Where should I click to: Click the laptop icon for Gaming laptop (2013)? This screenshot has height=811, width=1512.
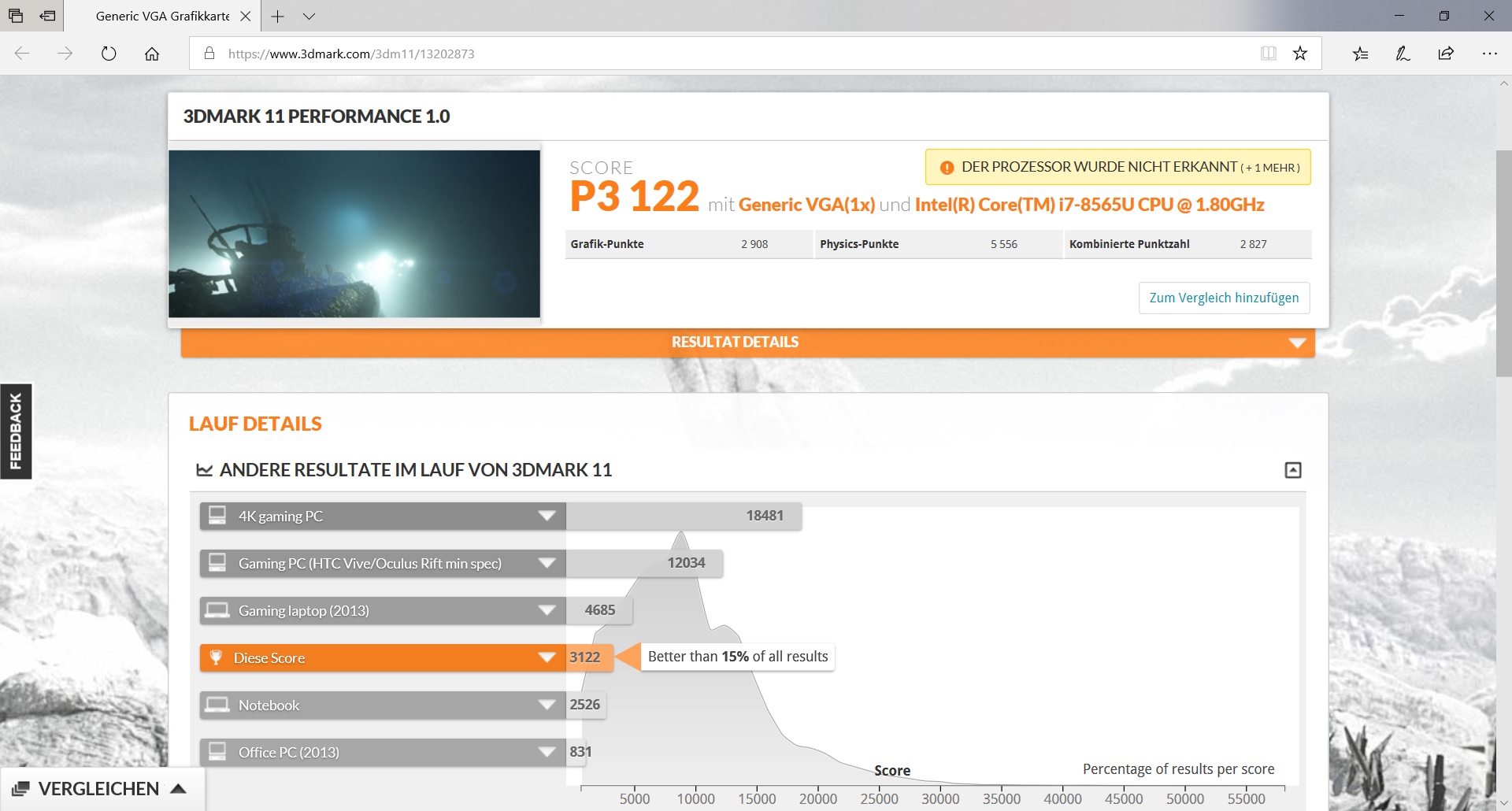click(x=217, y=610)
